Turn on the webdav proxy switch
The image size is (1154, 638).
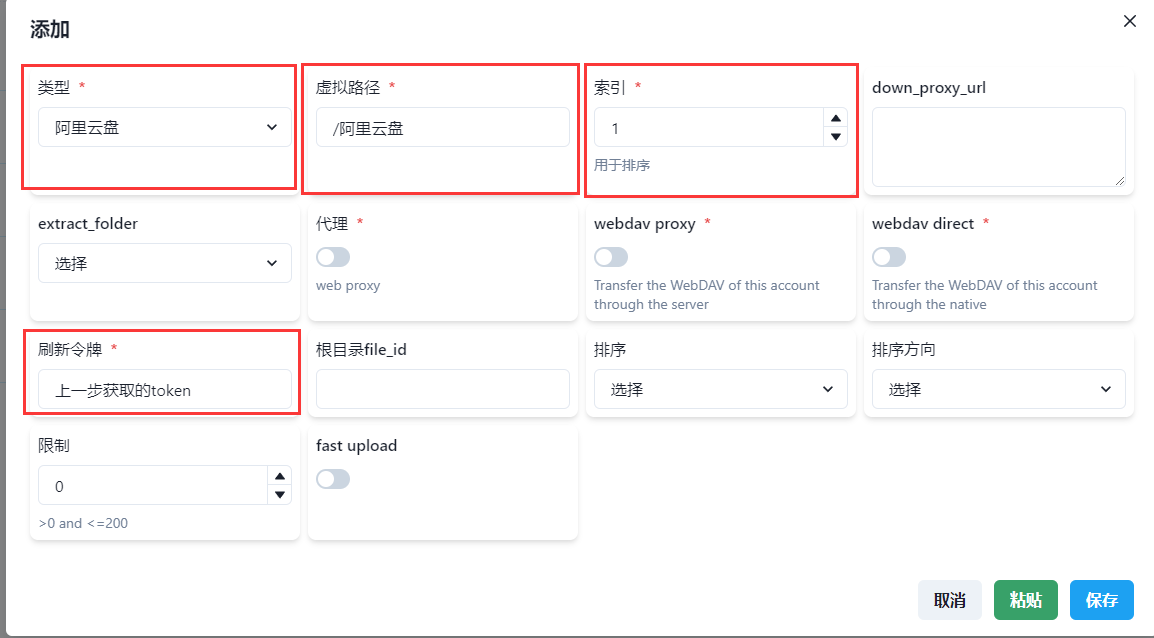pos(611,257)
